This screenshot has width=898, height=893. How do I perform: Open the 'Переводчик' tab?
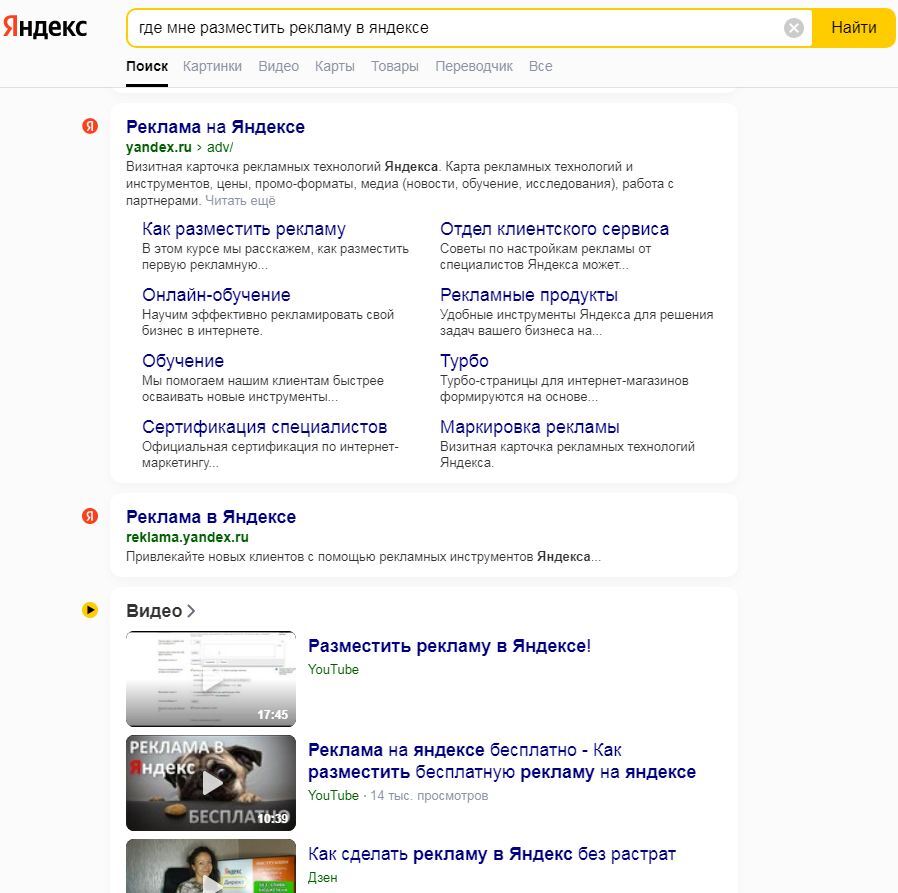pos(474,66)
